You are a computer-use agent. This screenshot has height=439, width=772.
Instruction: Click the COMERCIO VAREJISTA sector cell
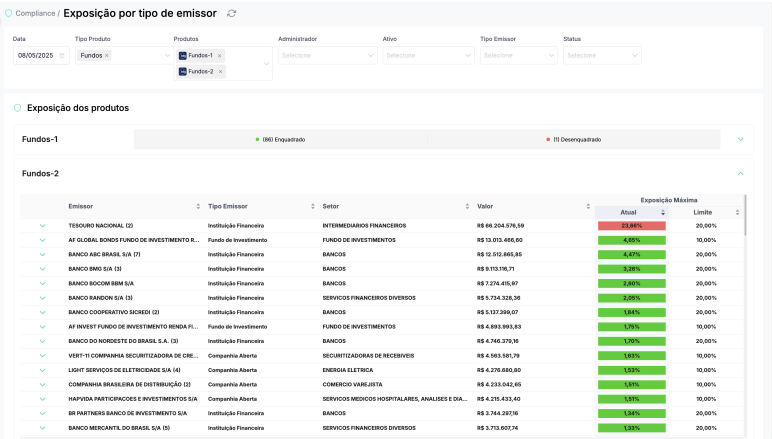tap(353, 384)
